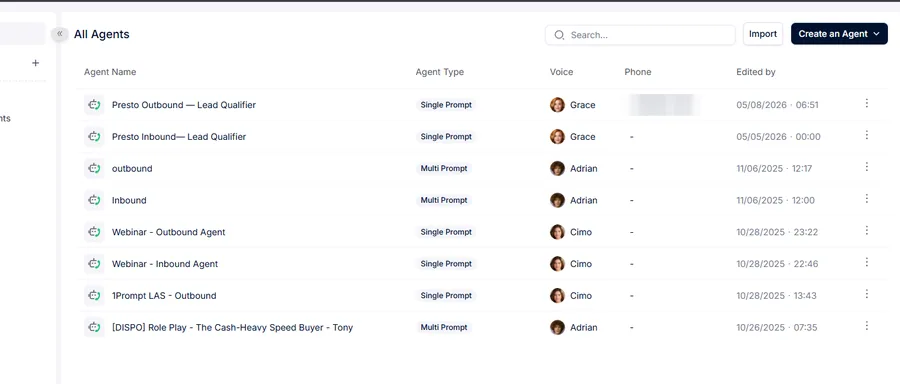Click the robot icon for Presto Outbound
Image resolution: width=900 pixels, height=384 pixels.
point(94,105)
